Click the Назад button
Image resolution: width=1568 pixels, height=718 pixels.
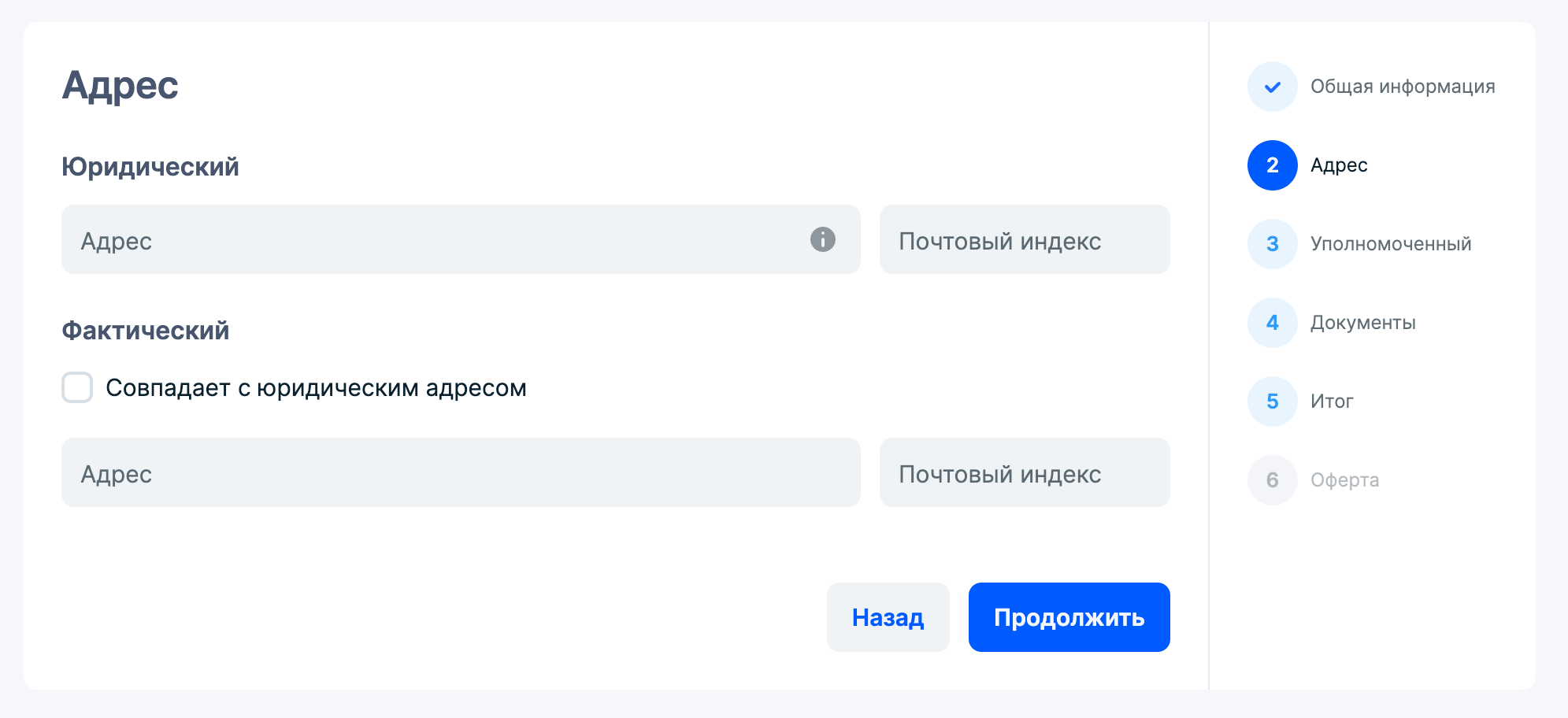coord(888,617)
